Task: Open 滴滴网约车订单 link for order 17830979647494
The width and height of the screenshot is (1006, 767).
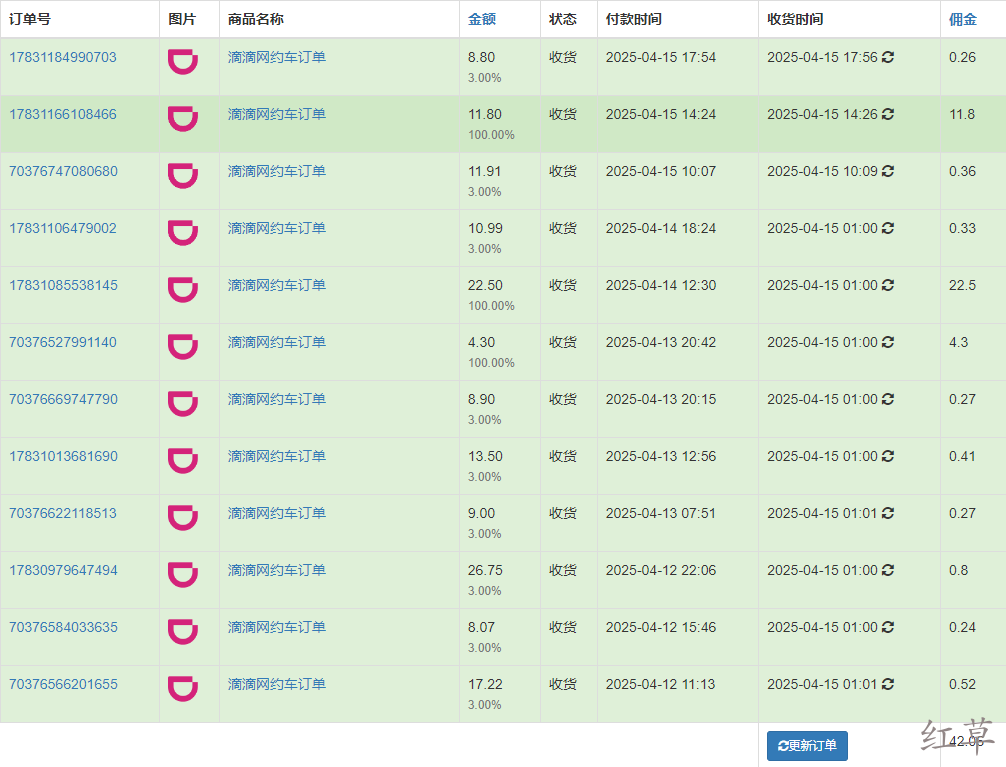Action: [277, 571]
